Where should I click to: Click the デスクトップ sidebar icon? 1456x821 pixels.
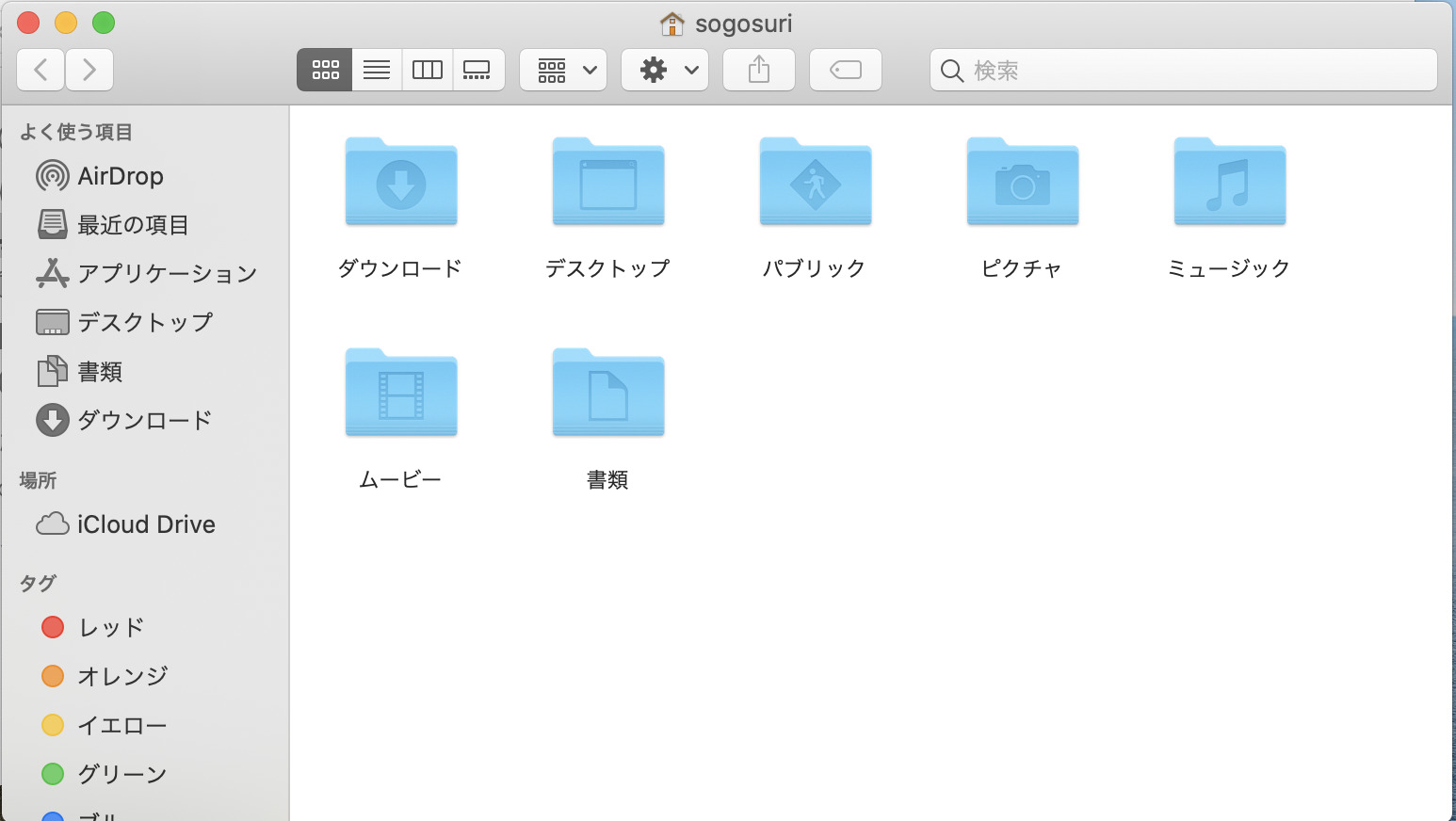click(53, 322)
